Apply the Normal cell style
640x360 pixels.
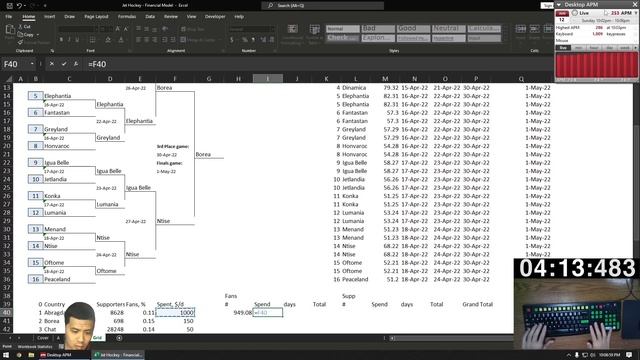[x=343, y=29]
